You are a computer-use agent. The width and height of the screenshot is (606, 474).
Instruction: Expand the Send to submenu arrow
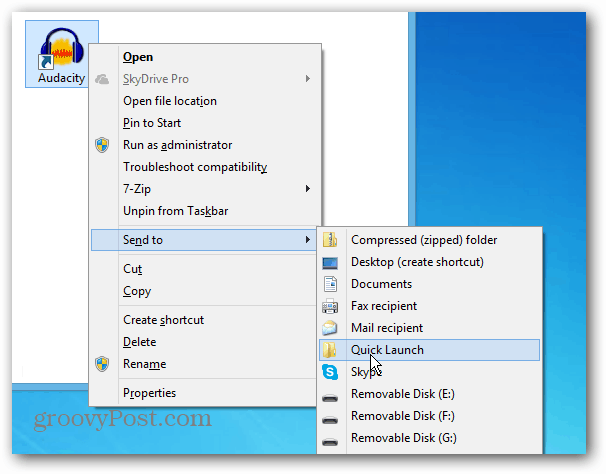coord(308,240)
